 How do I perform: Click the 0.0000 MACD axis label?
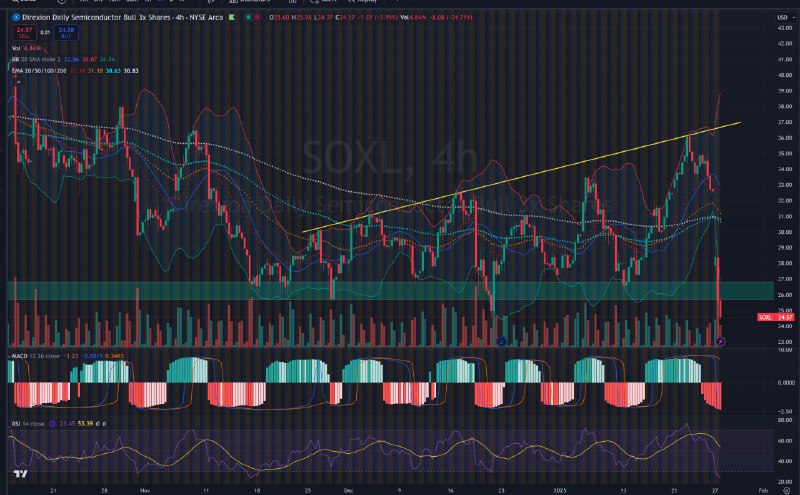(x=786, y=382)
